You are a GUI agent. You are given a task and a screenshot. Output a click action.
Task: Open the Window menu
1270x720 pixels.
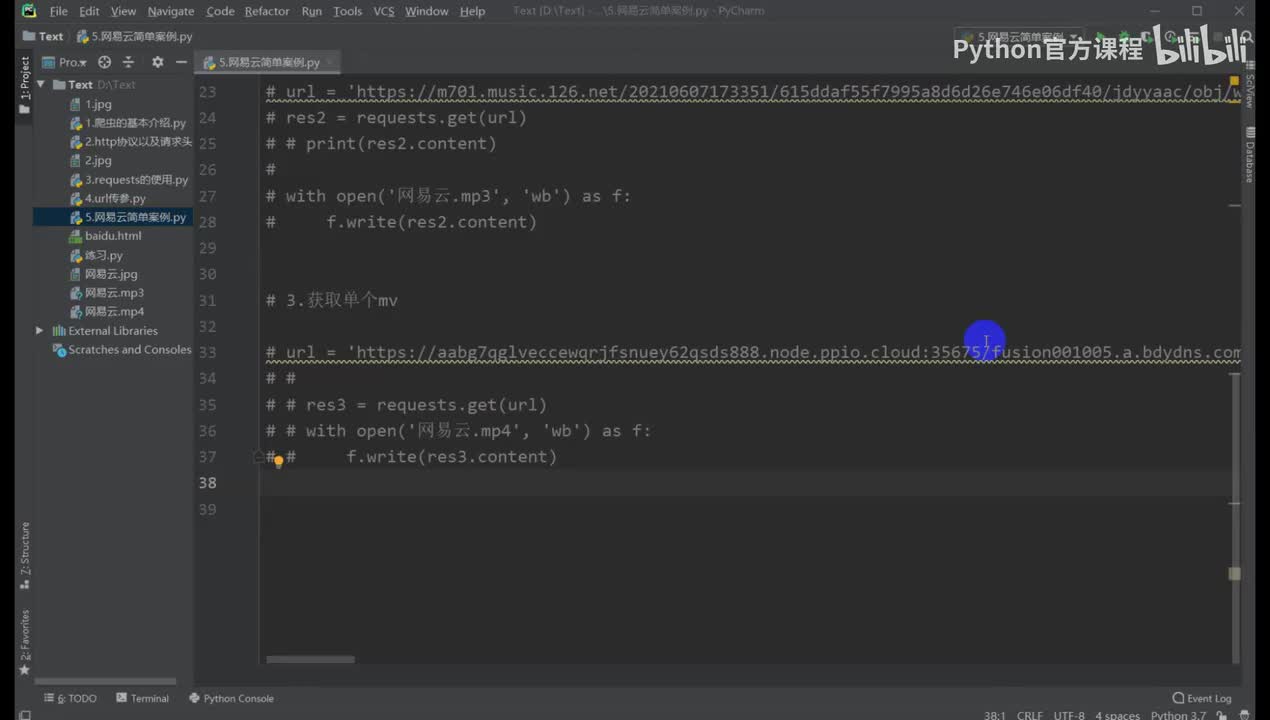click(427, 11)
